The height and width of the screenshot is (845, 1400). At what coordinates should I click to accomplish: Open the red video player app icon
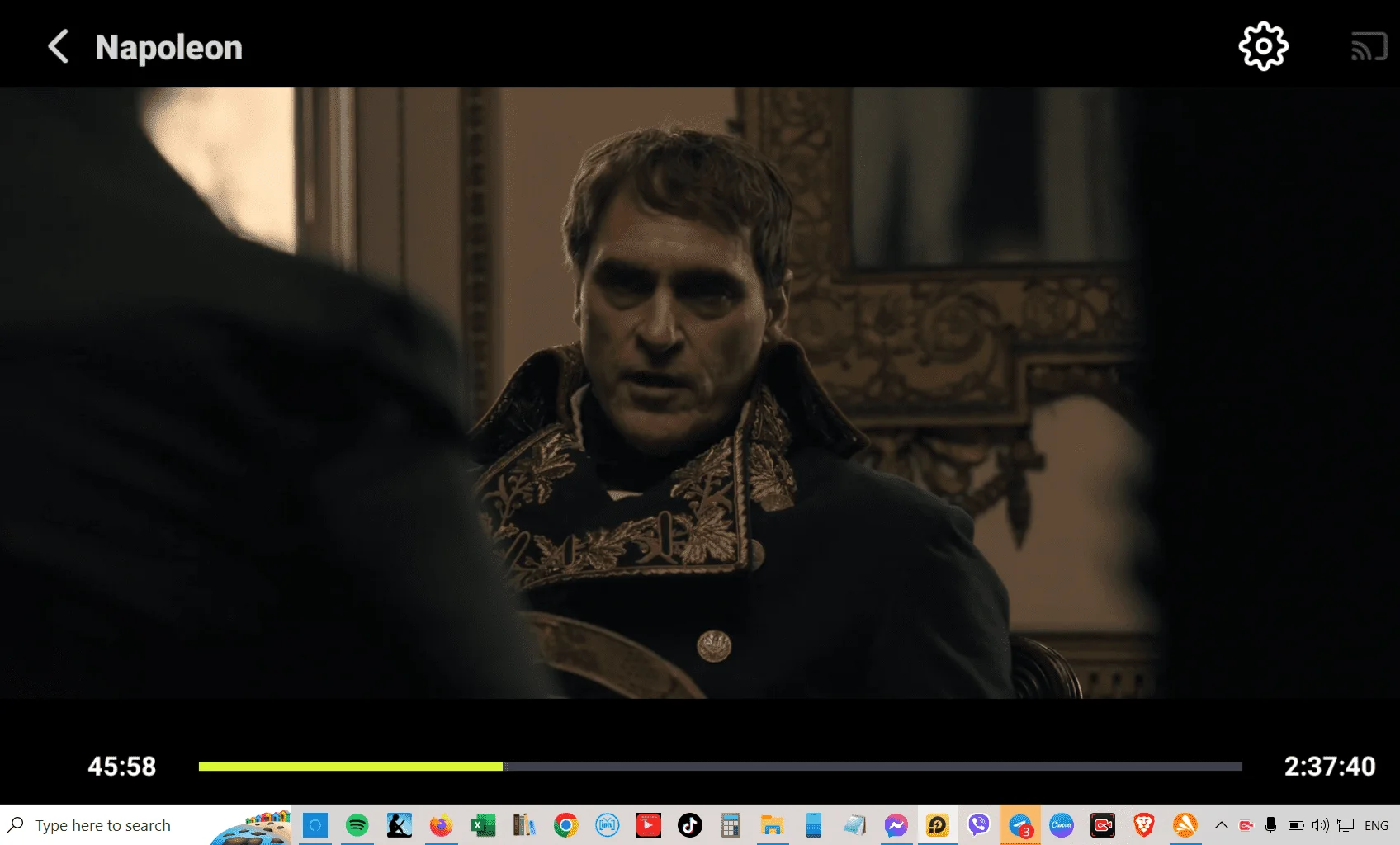[648, 825]
